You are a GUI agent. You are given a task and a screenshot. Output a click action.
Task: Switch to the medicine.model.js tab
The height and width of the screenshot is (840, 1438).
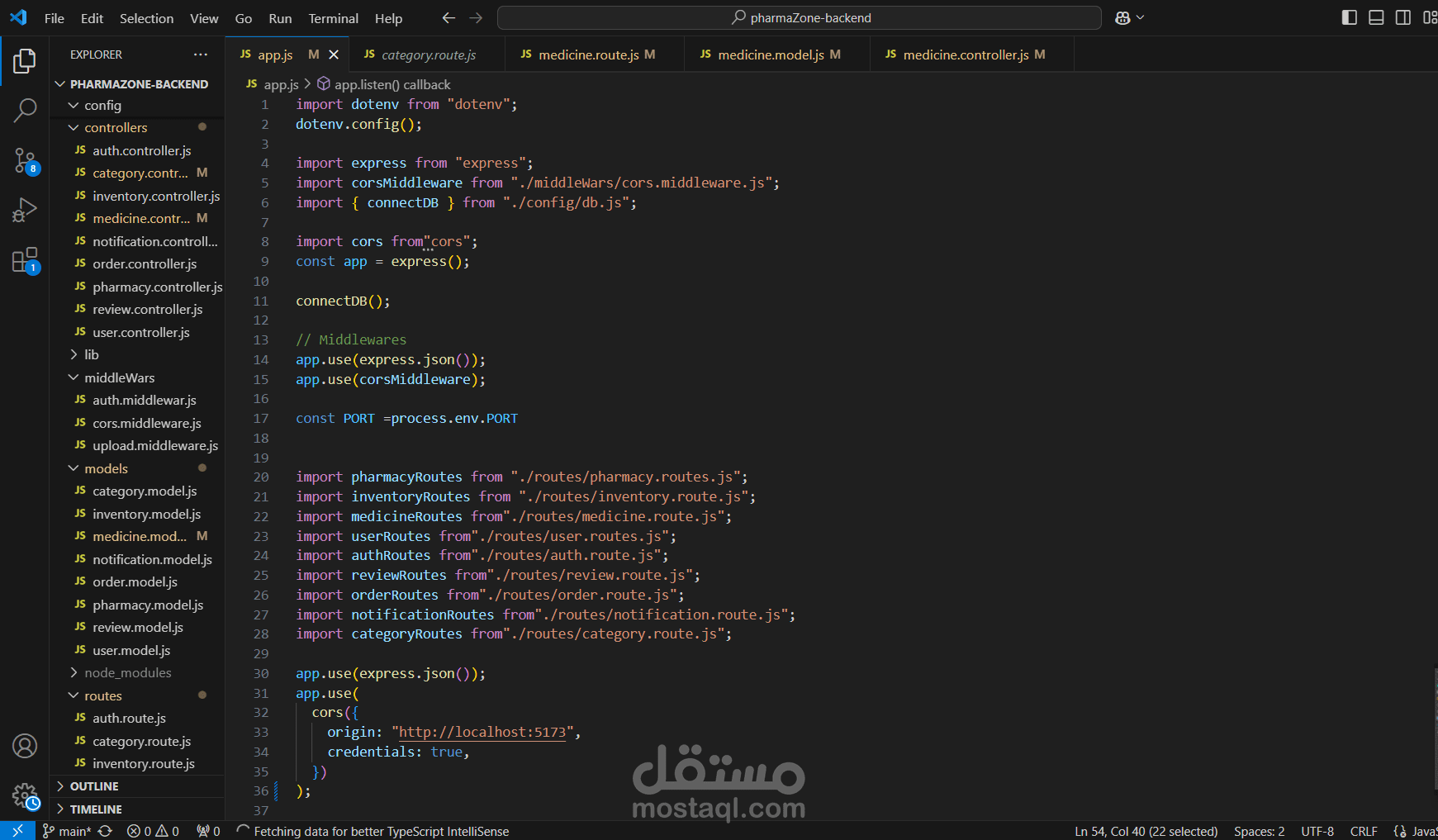(776, 55)
